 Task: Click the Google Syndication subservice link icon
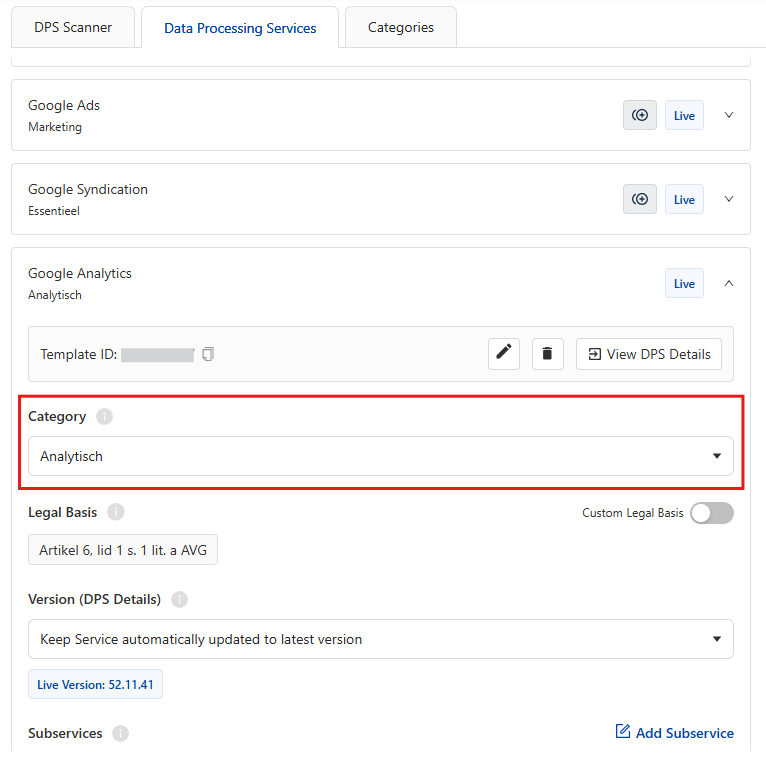pyautogui.click(x=640, y=199)
